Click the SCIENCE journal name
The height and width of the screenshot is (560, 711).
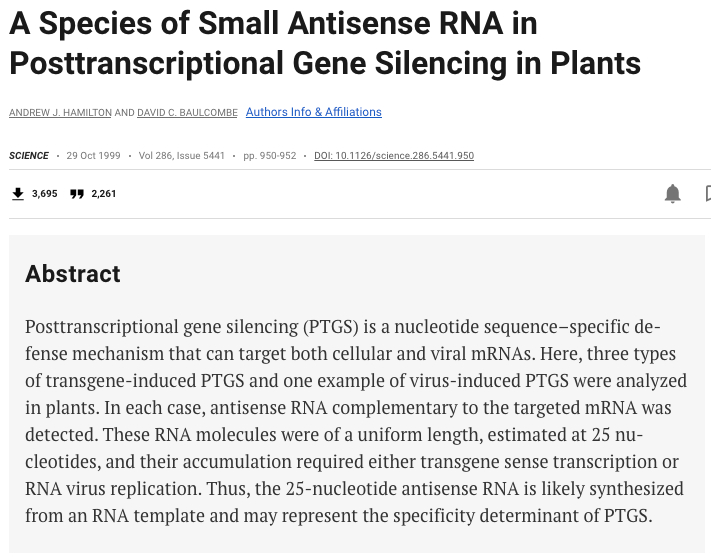tap(29, 156)
